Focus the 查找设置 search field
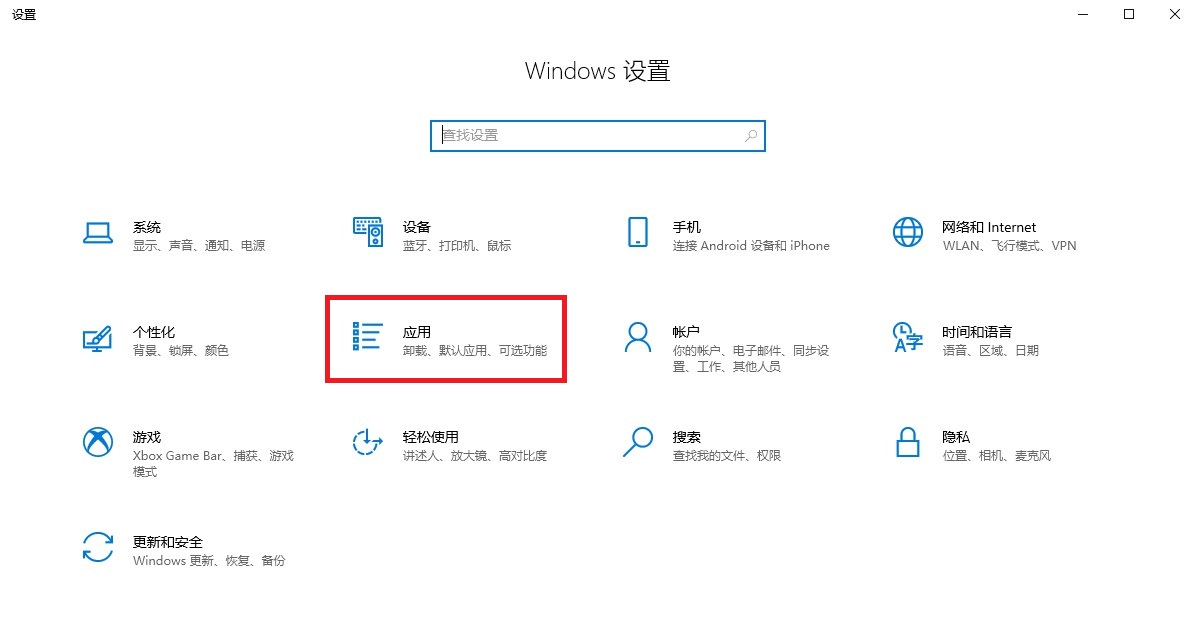Screen dimensions: 1197x644 598,136
